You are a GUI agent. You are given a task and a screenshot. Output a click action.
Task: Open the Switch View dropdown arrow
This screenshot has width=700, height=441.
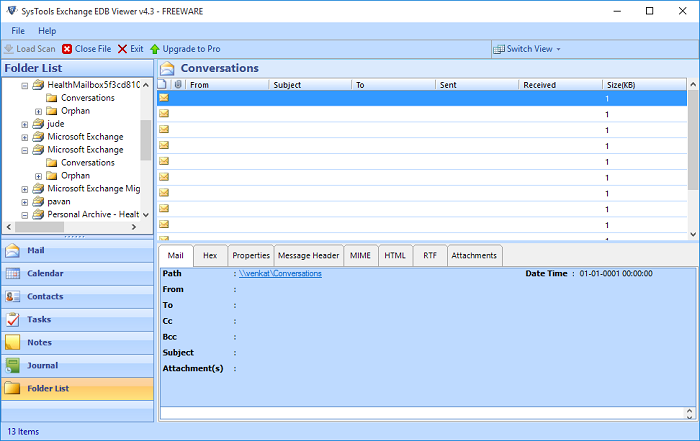point(558,49)
